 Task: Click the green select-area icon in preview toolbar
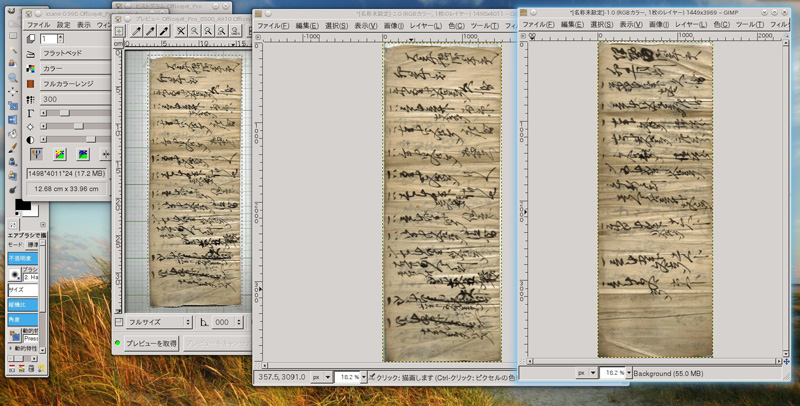[x=119, y=31]
